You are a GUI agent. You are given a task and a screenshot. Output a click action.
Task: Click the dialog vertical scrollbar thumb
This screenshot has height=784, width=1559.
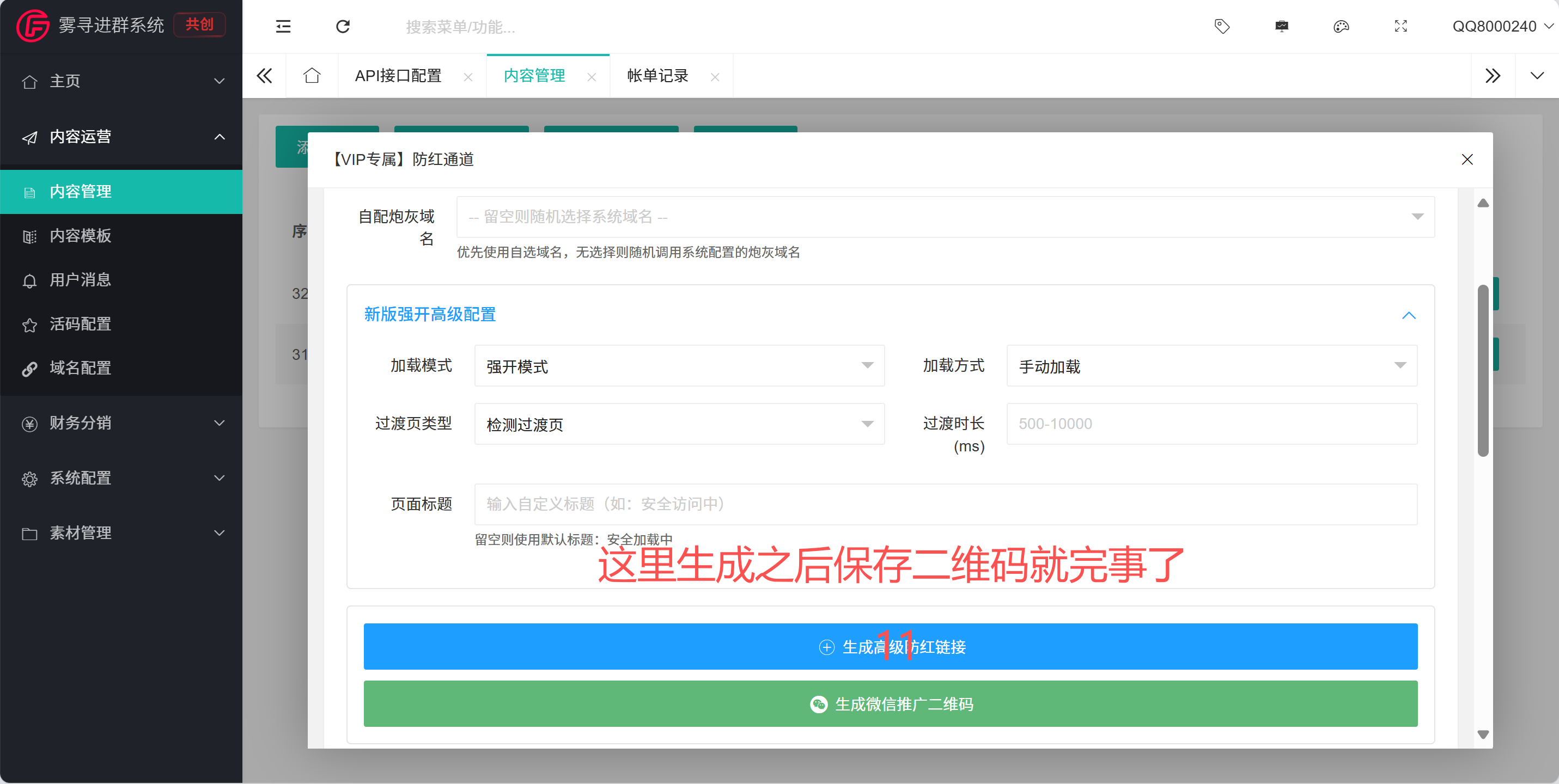[x=1483, y=370]
